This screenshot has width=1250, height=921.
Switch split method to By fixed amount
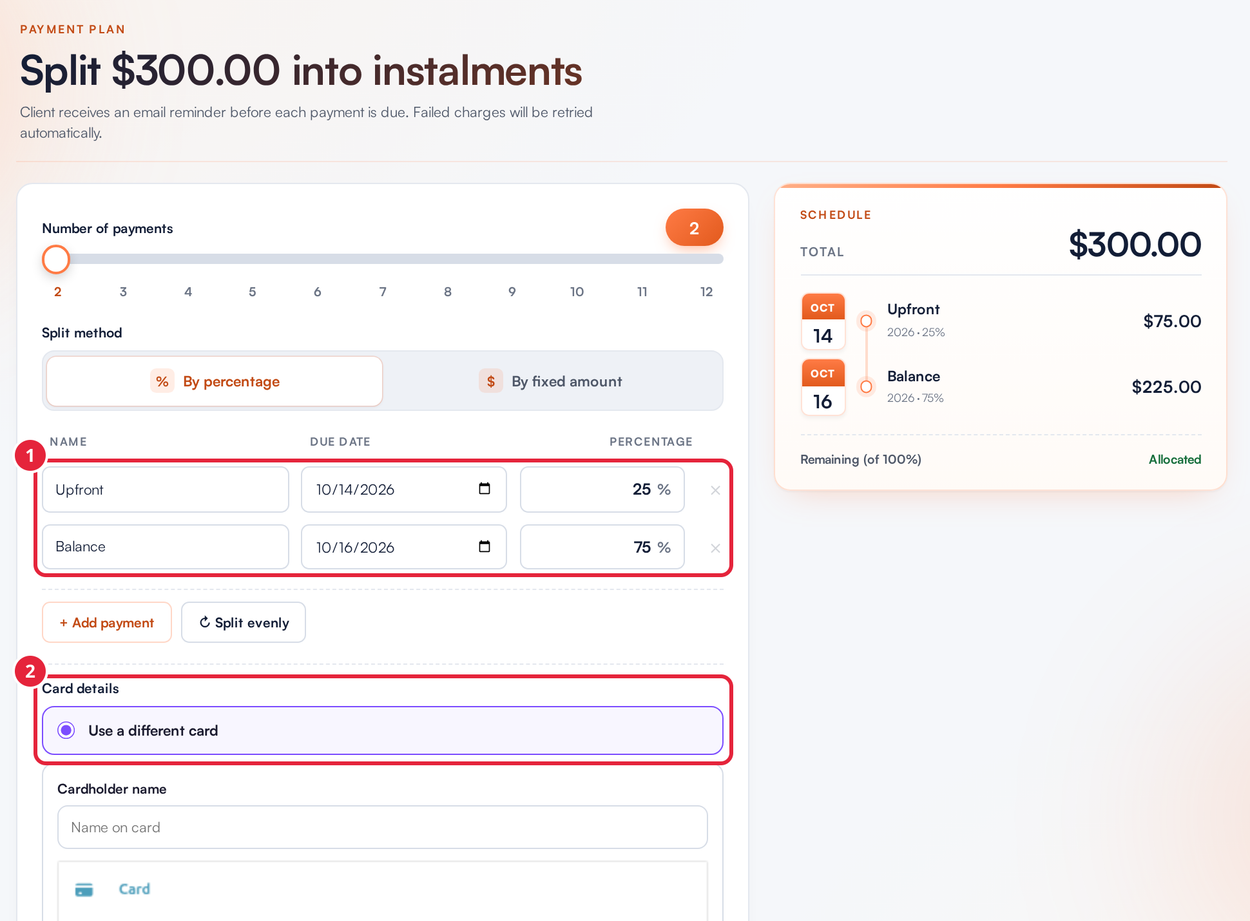(551, 381)
